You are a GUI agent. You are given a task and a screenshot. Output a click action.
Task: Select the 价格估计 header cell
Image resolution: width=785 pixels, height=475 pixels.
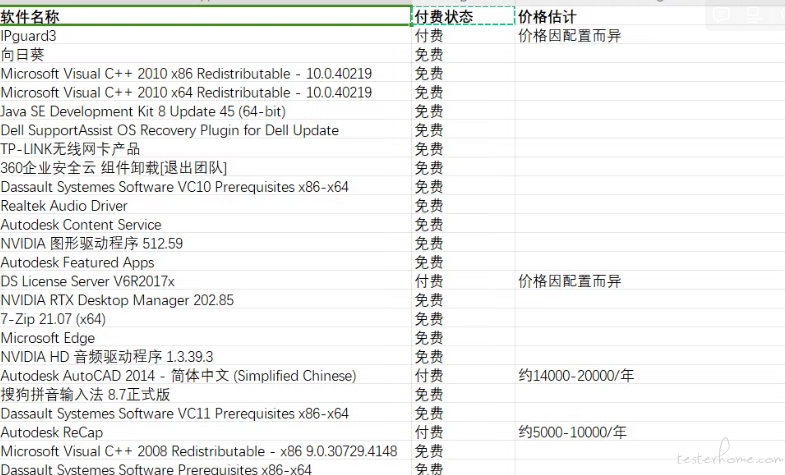point(650,16)
